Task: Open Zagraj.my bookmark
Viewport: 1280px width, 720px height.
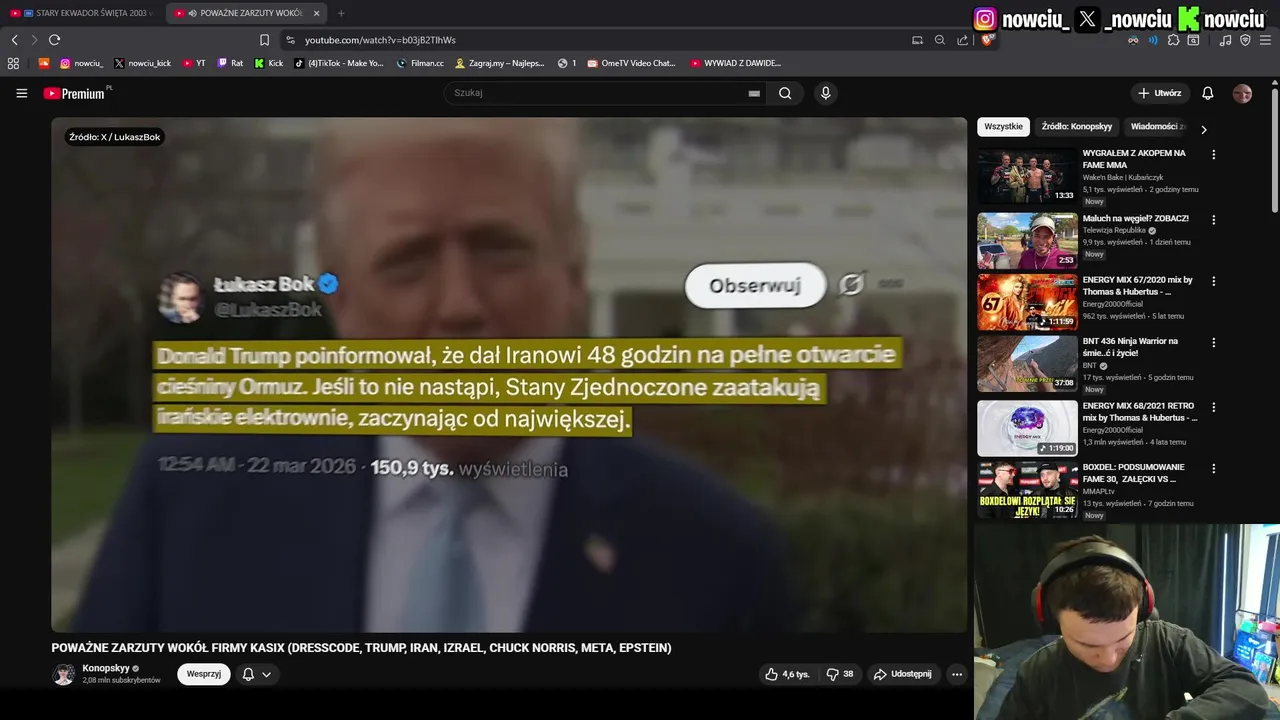Action: coord(500,63)
